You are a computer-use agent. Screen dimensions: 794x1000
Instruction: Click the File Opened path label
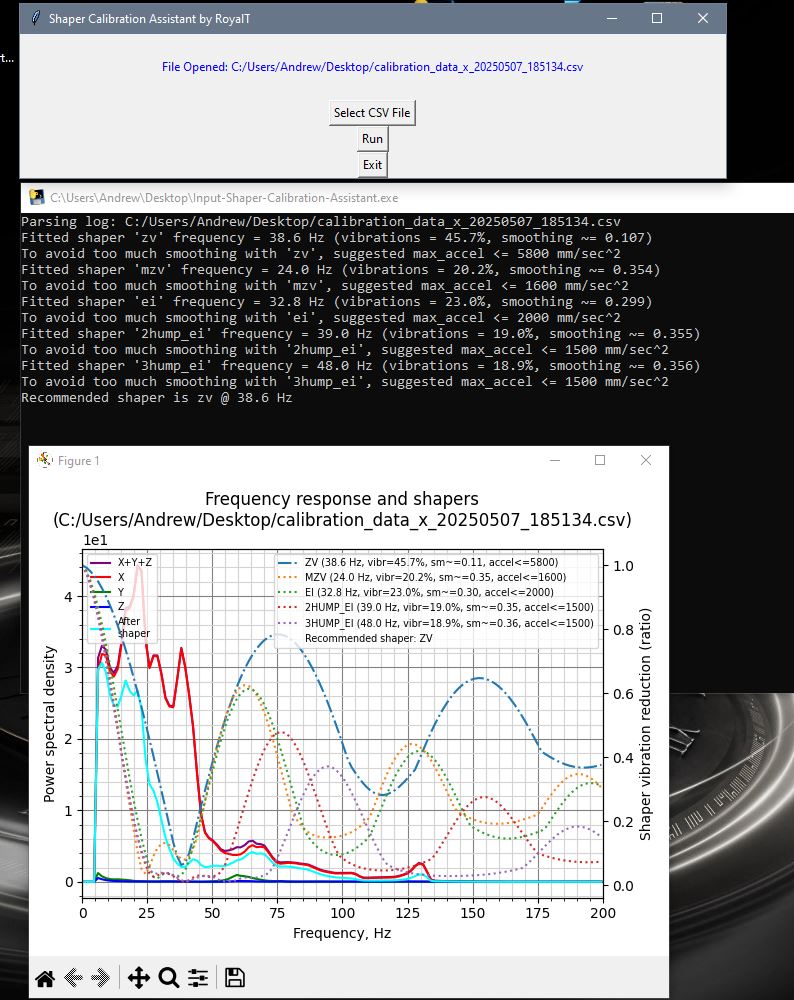372,67
